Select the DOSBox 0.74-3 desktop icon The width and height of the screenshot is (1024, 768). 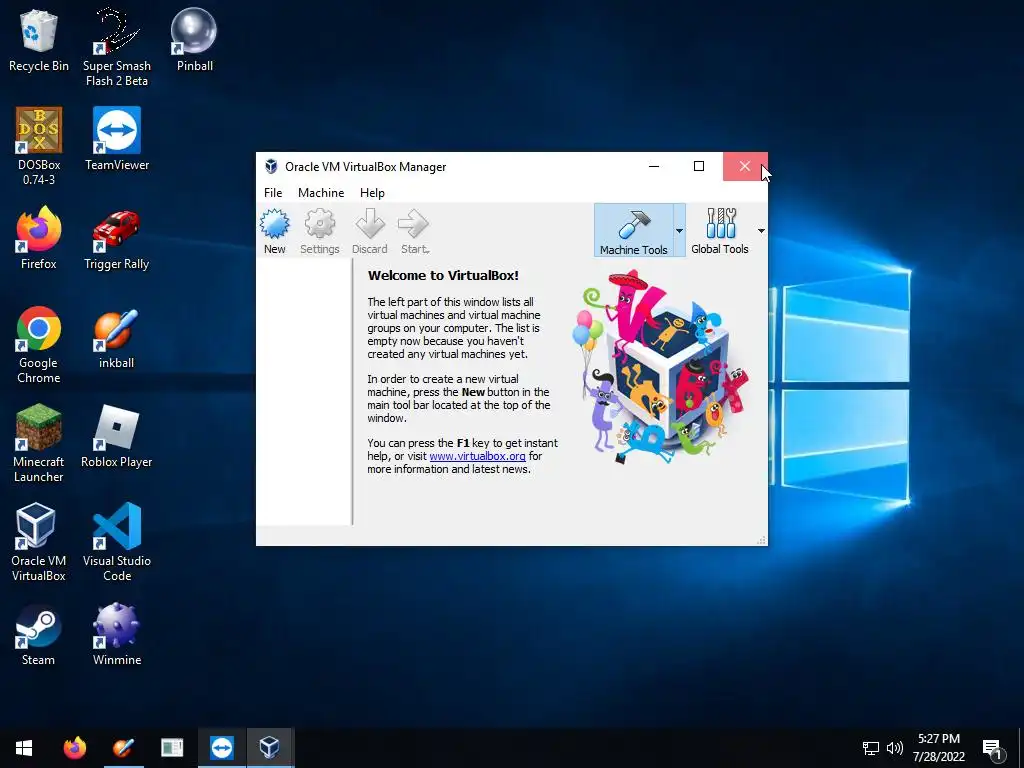tap(39, 146)
